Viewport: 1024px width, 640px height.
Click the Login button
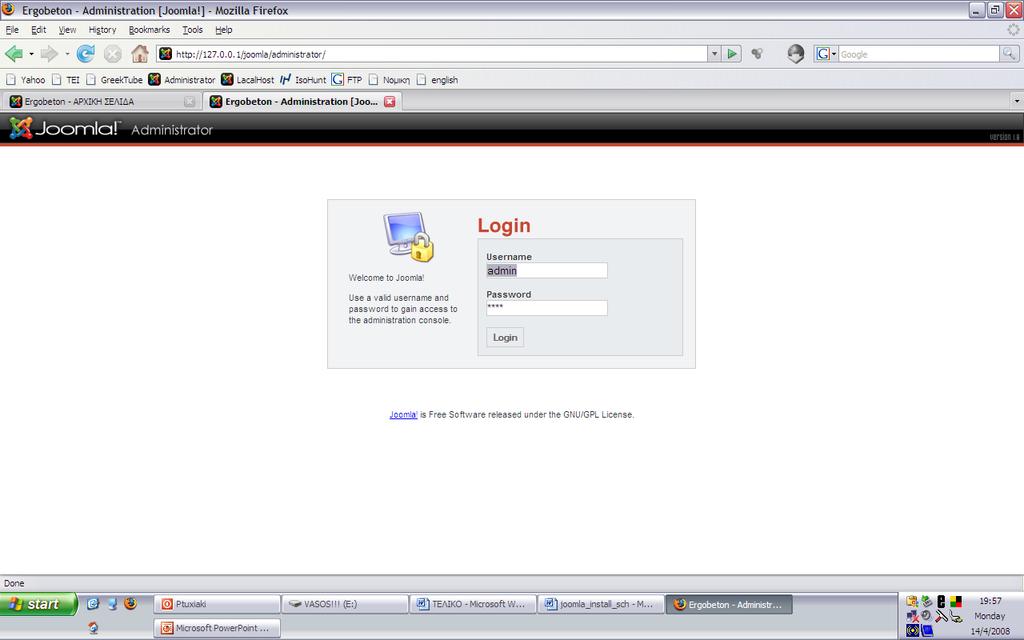[x=505, y=337]
